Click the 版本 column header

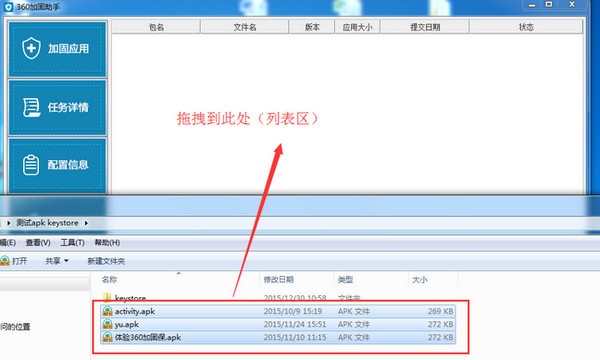(x=312, y=27)
